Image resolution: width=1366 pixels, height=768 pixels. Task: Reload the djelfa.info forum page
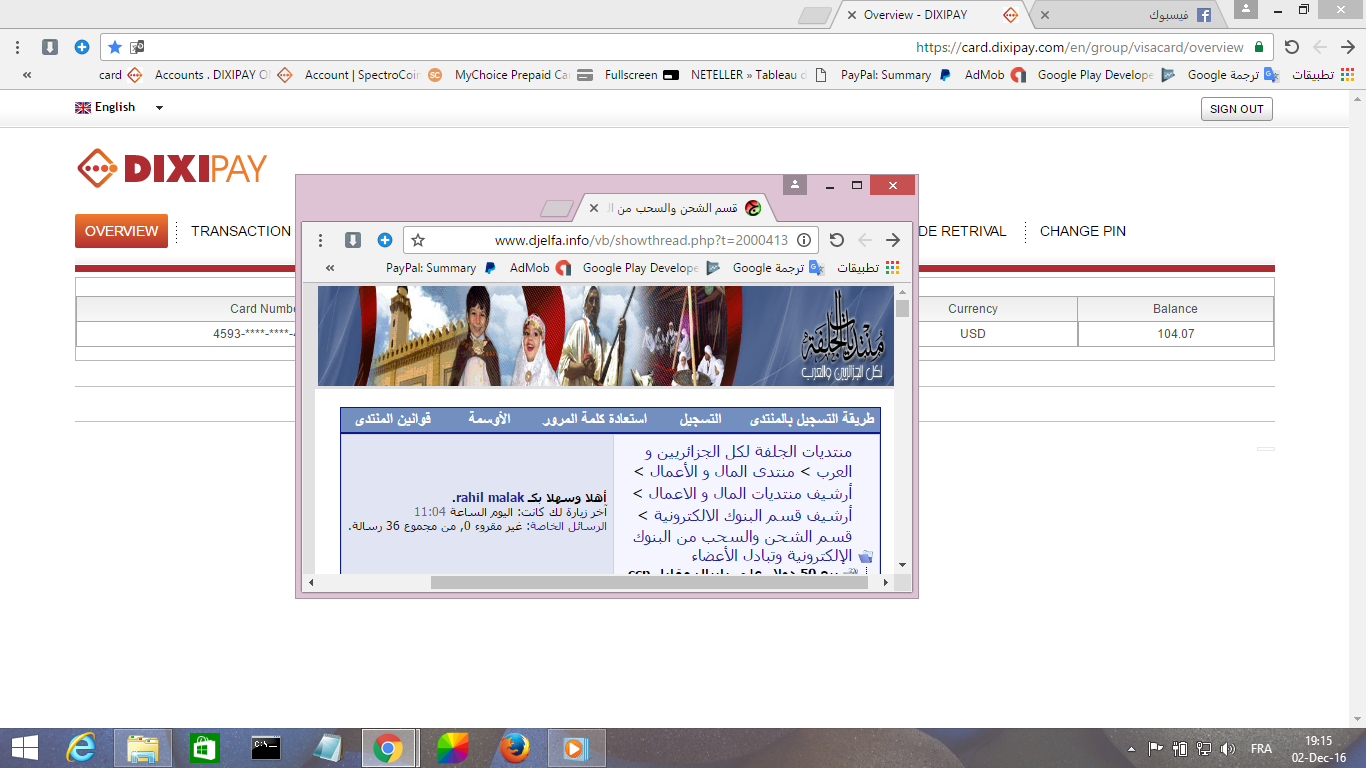(x=837, y=240)
